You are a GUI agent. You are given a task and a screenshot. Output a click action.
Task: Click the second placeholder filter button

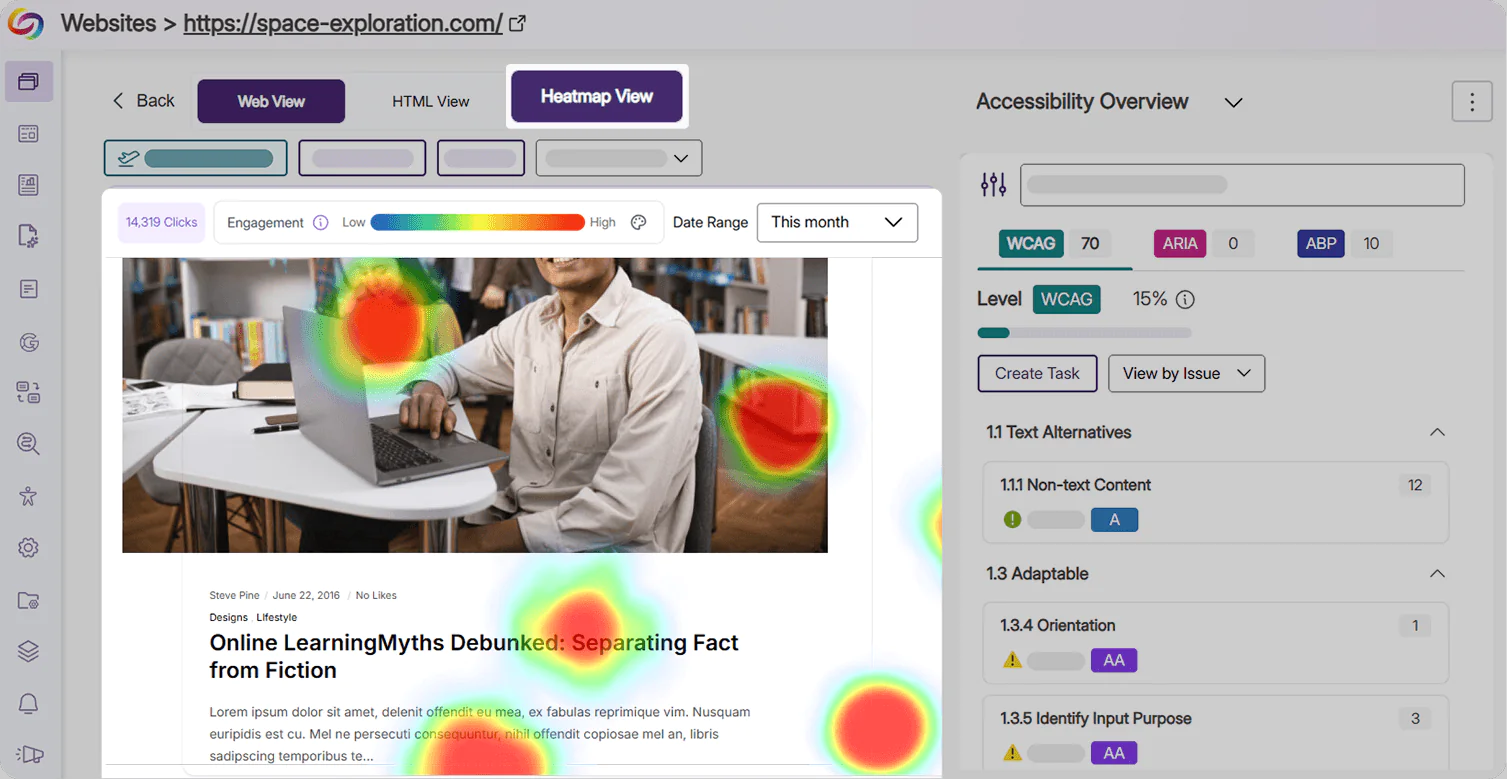[362, 158]
